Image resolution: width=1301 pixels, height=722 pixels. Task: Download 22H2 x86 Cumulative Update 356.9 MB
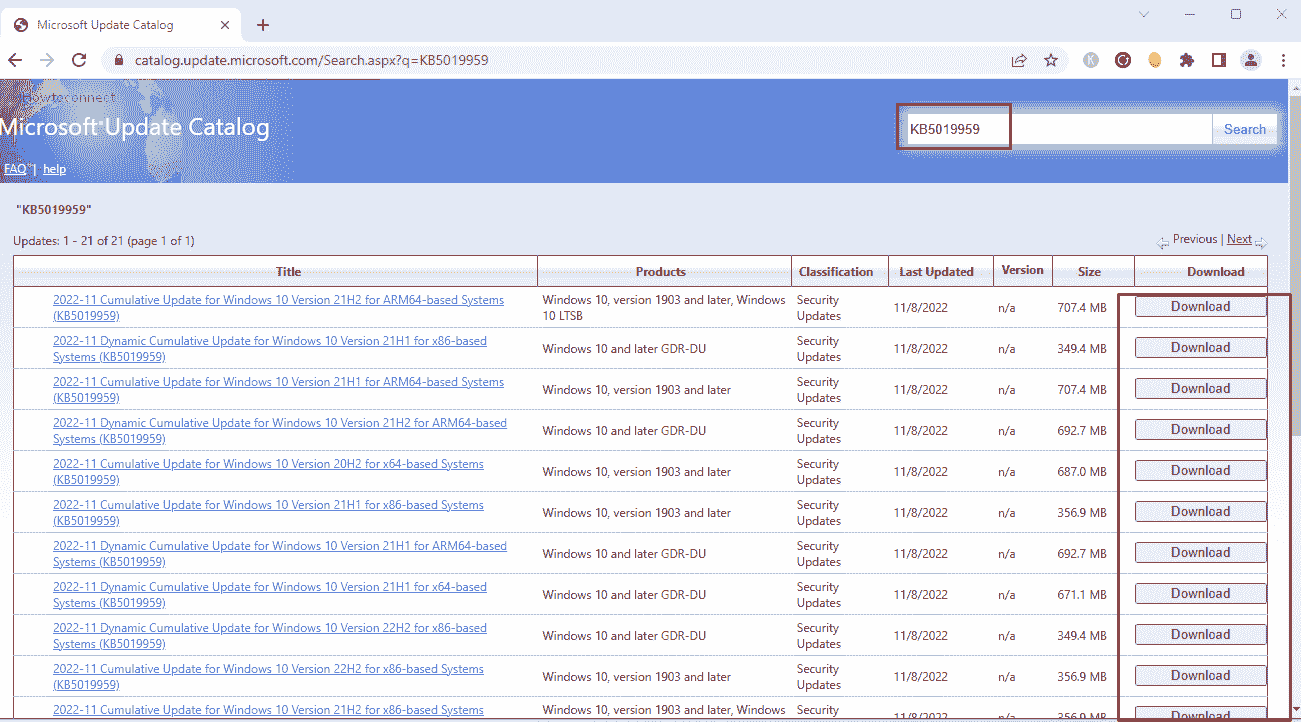point(1200,676)
